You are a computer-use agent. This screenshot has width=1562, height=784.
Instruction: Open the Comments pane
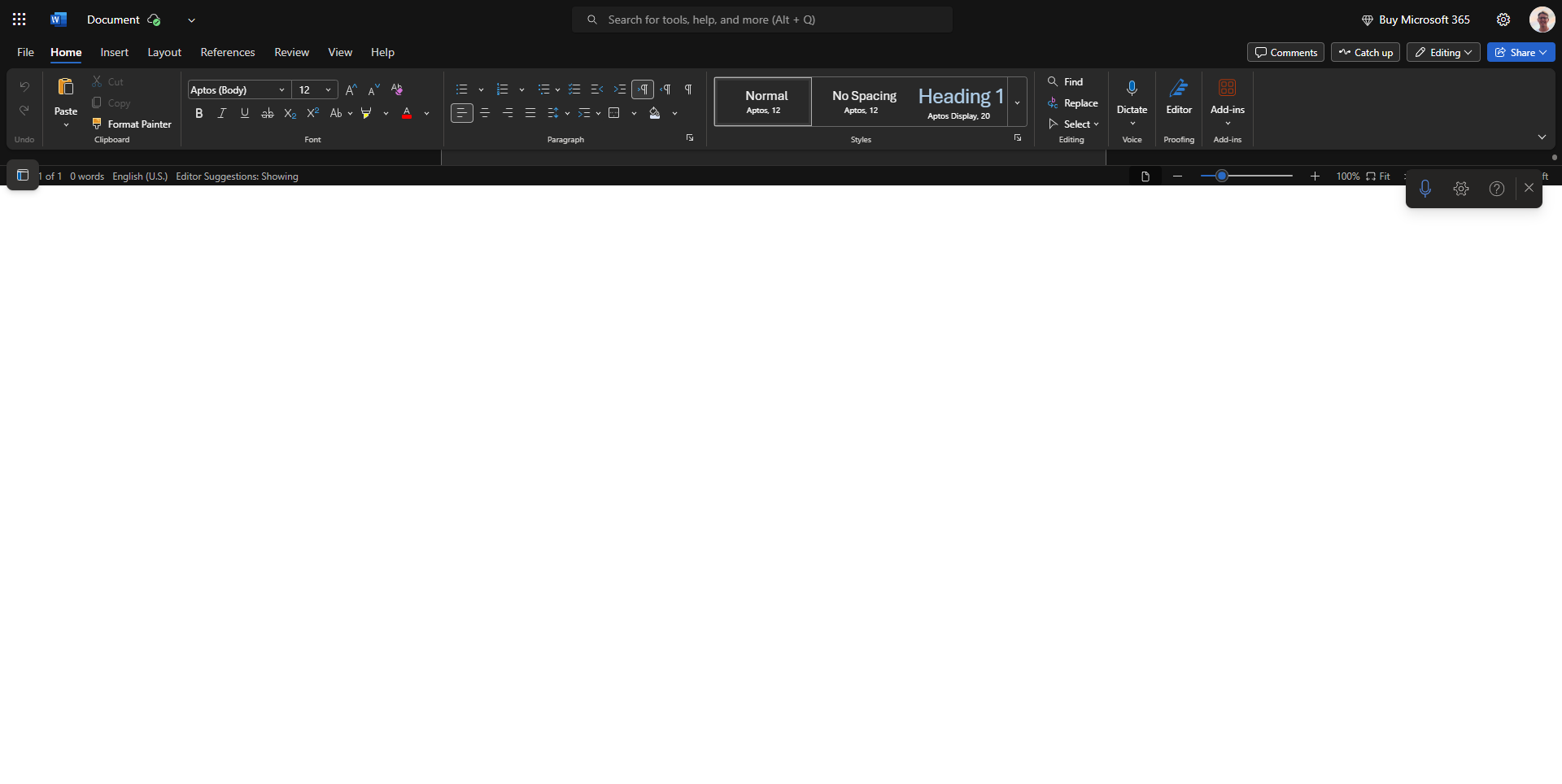click(x=1285, y=52)
